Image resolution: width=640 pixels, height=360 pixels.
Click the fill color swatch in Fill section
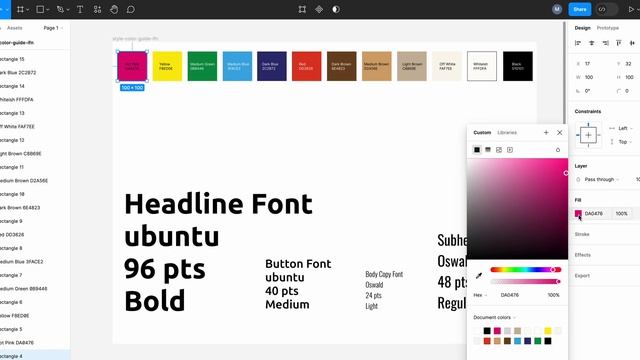[x=578, y=213]
